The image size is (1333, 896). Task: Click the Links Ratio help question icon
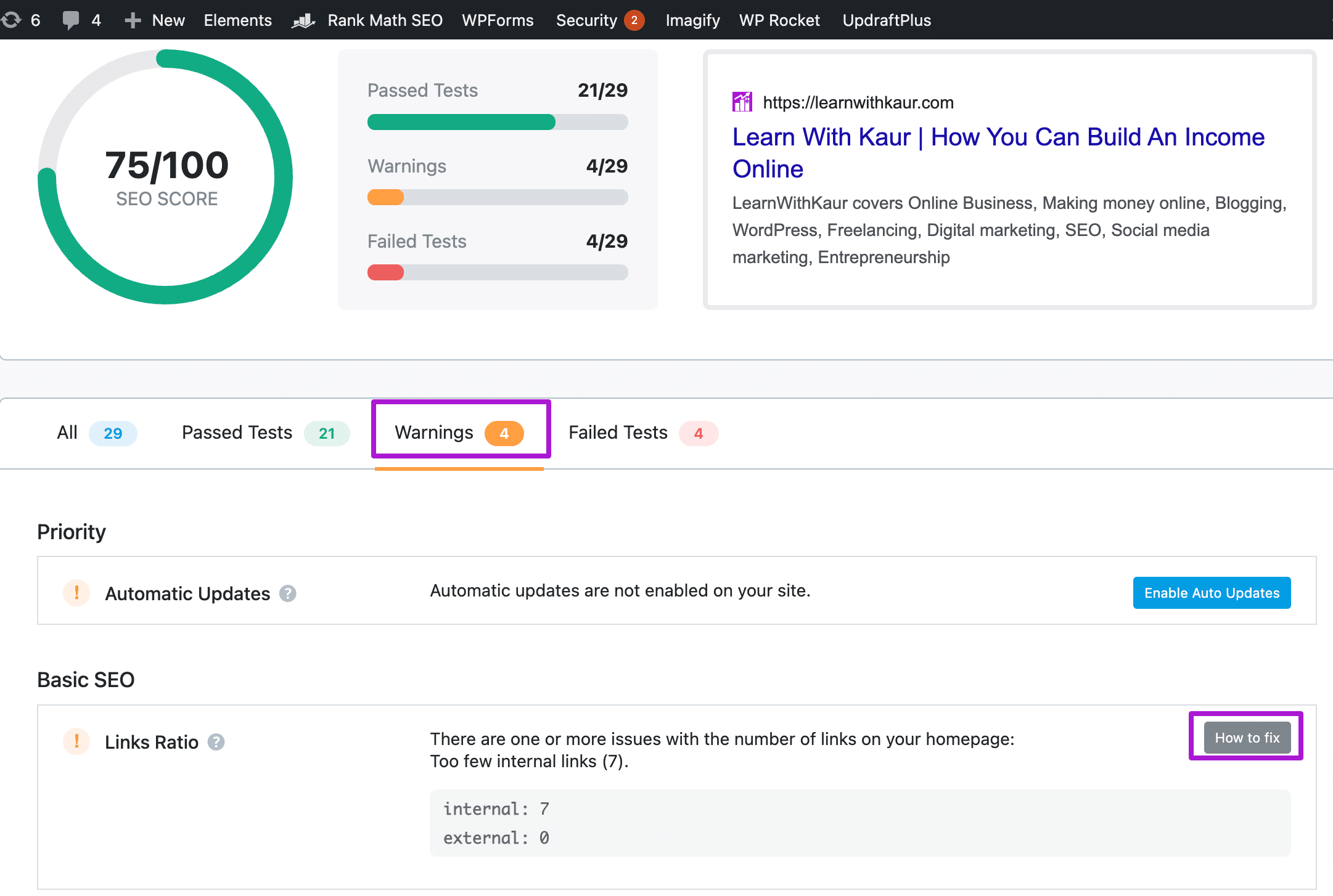click(216, 742)
